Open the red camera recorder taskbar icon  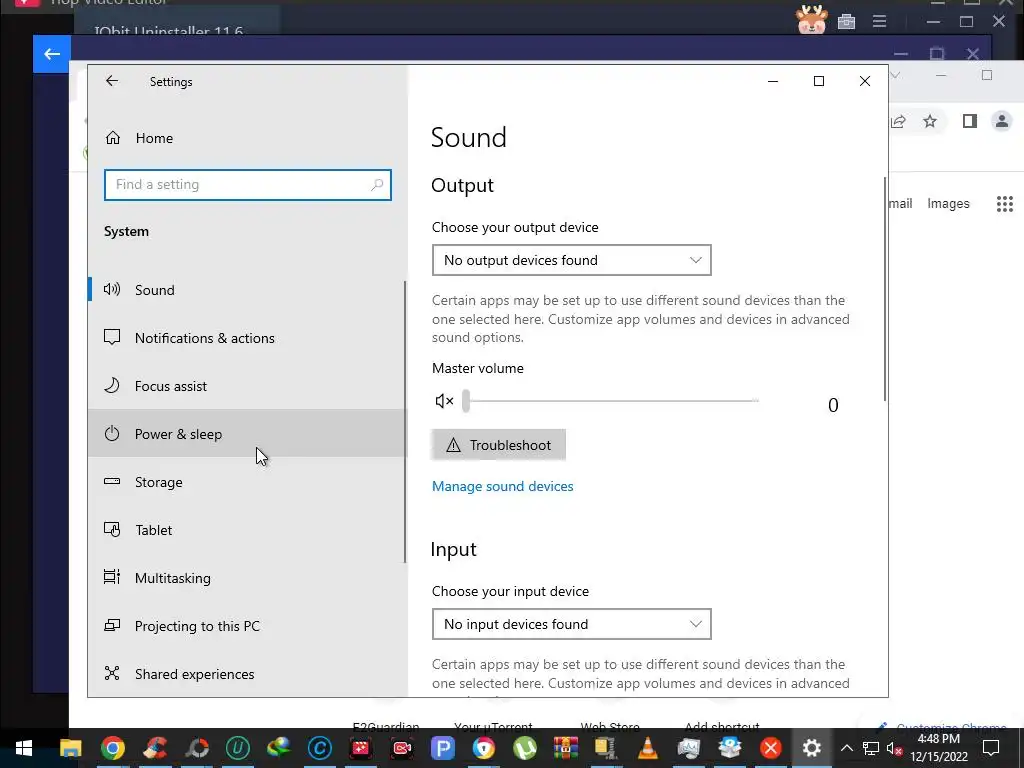[x=402, y=748]
